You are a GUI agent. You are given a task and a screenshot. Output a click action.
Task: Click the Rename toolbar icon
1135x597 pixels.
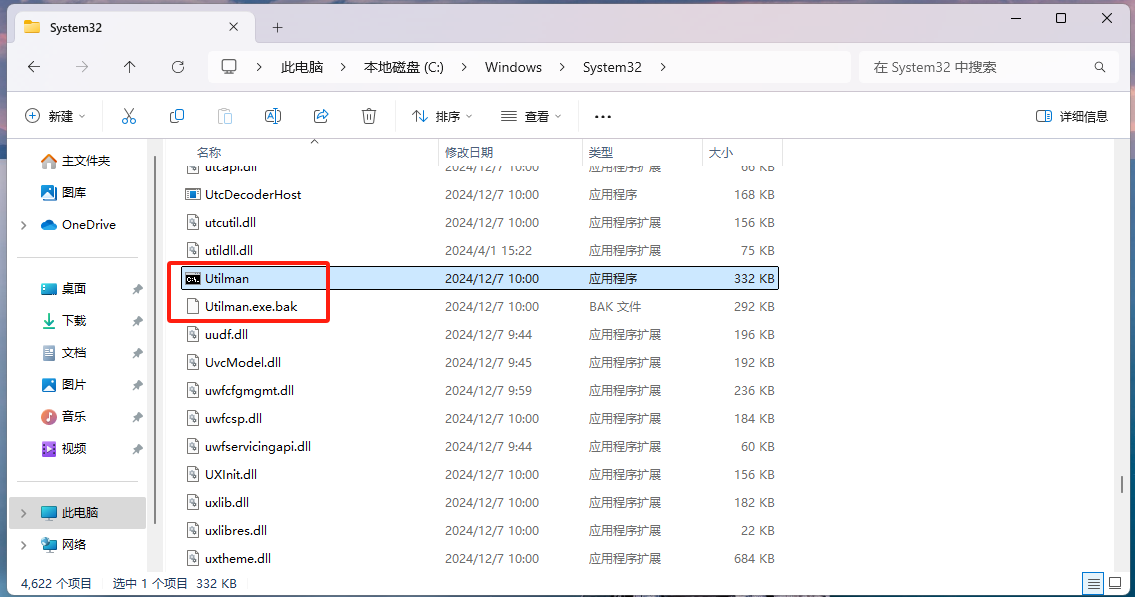click(273, 116)
